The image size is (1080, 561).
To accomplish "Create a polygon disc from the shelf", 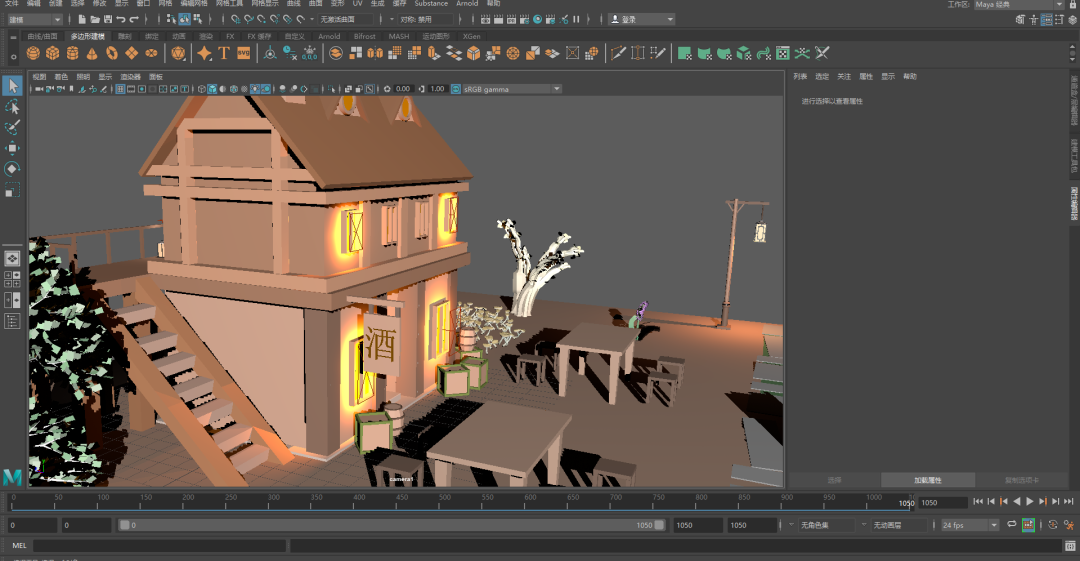I will pyautogui.click(x=151, y=53).
